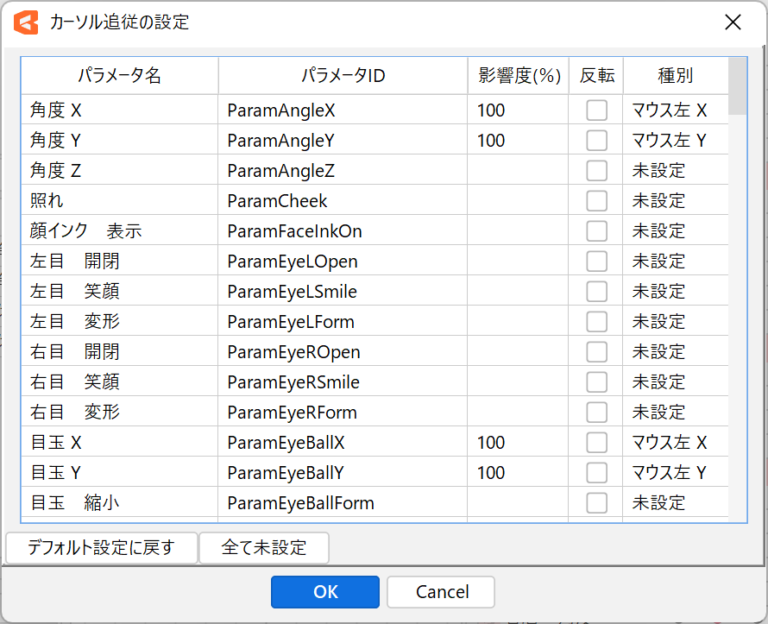Close the カーソル追従の設定 dialog
Screen dimensions: 768x624
732,22
